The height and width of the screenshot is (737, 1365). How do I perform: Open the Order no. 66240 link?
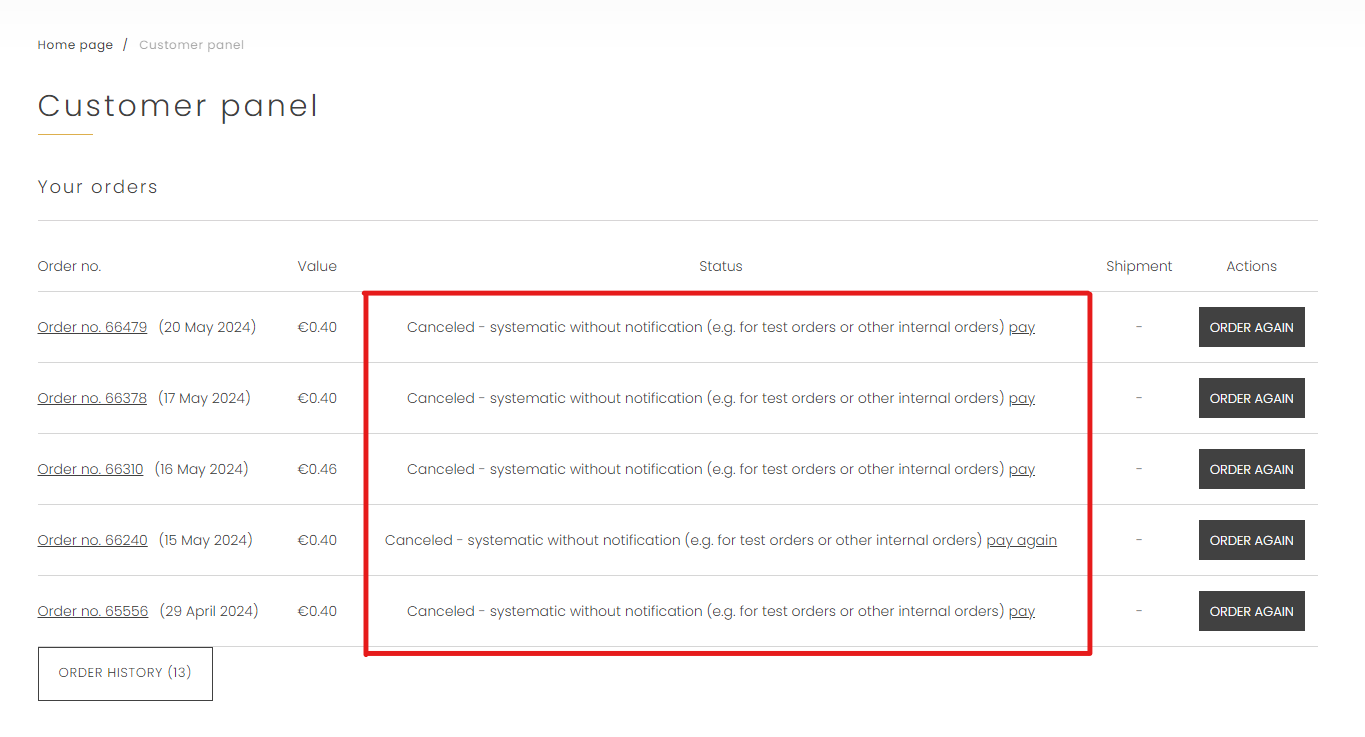coord(92,540)
